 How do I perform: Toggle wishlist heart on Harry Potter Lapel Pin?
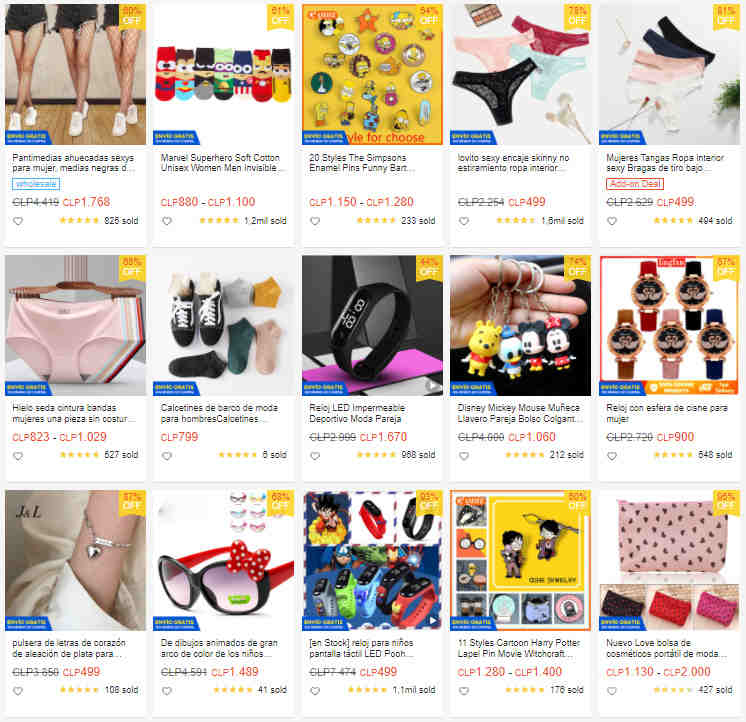pos(464,691)
